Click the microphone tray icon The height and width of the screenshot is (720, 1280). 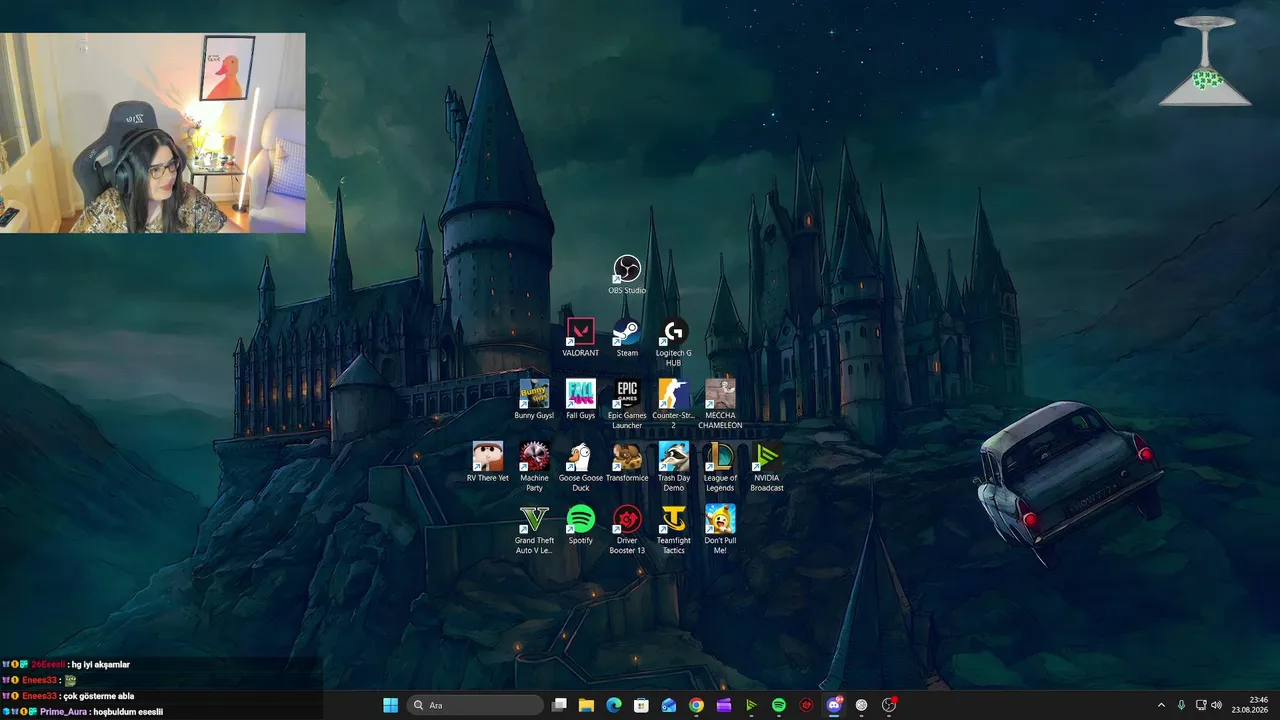pos(1181,705)
